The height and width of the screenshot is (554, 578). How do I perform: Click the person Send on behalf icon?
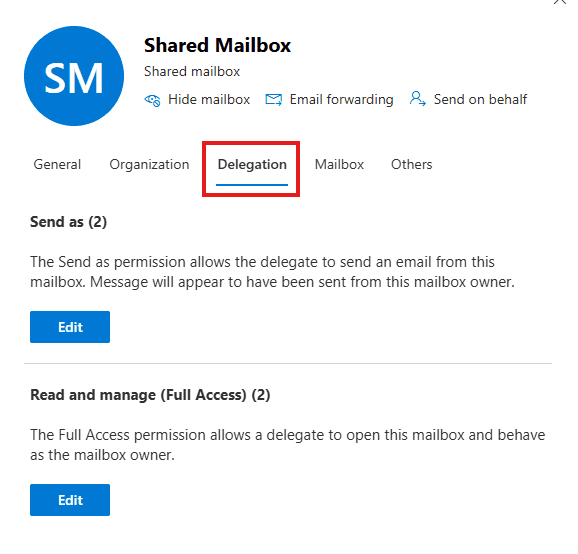[x=417, y=99]
